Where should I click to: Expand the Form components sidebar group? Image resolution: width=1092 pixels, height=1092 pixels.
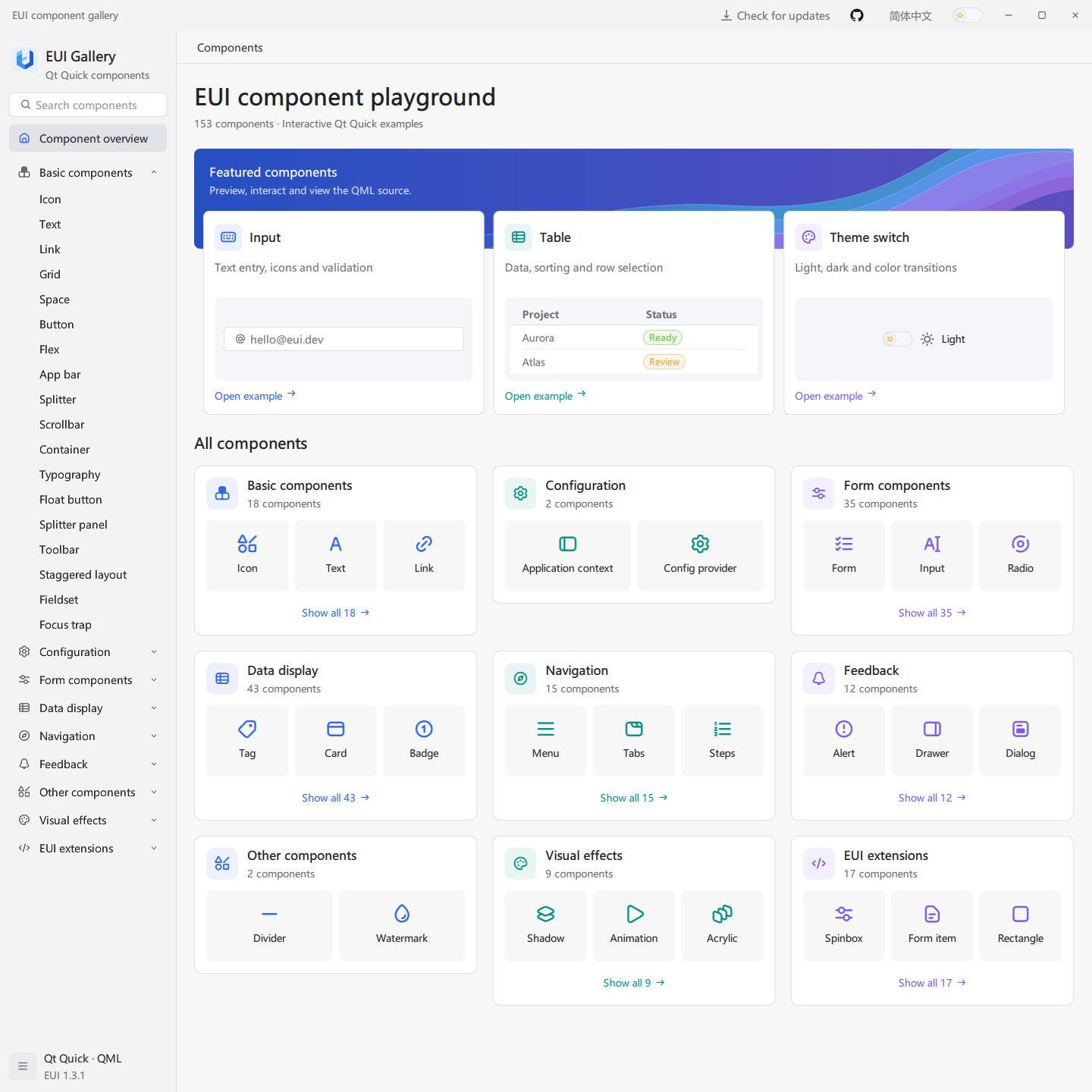click(88, 680)
